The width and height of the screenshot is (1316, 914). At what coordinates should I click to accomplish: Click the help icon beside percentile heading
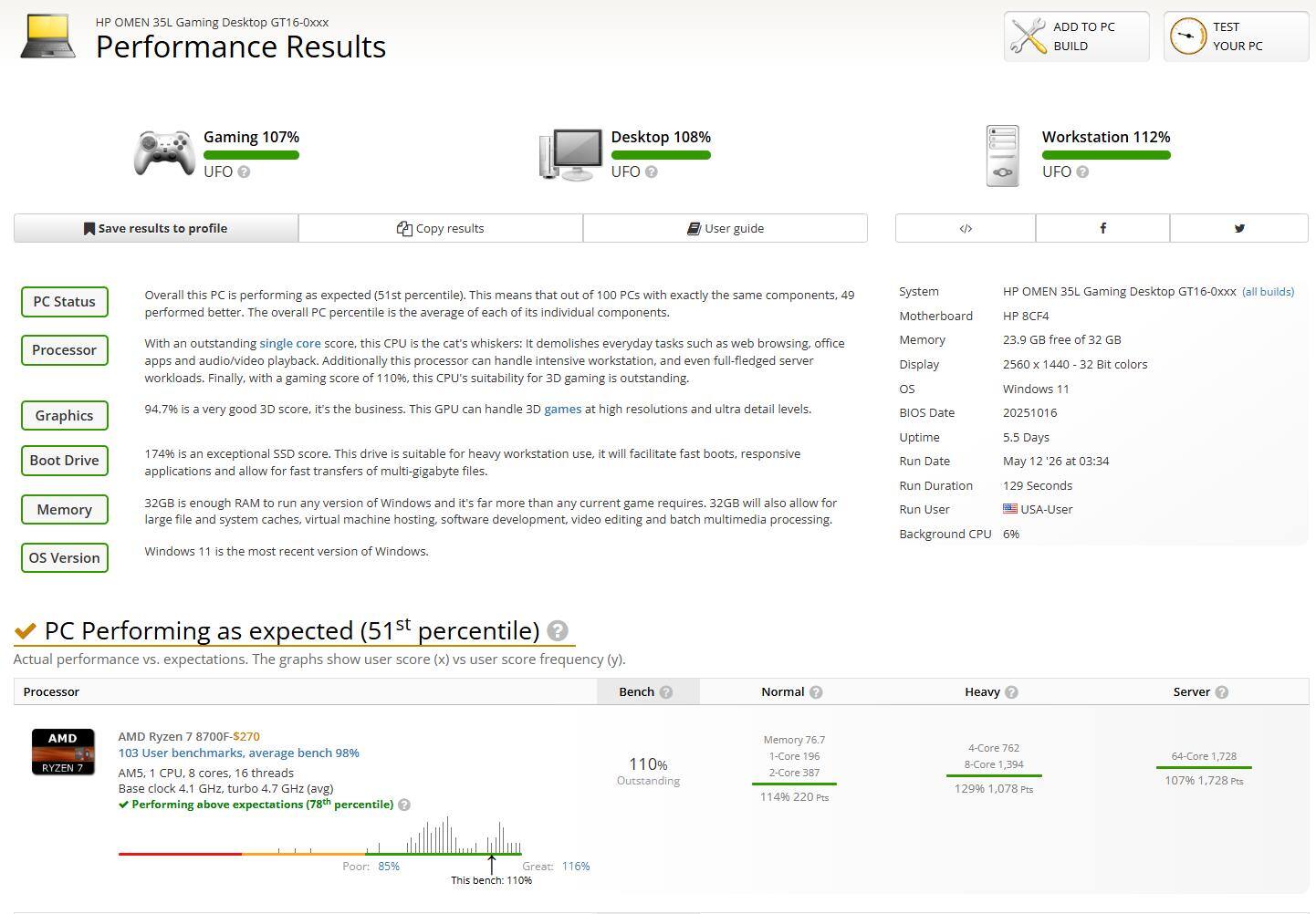coord(558,630)
